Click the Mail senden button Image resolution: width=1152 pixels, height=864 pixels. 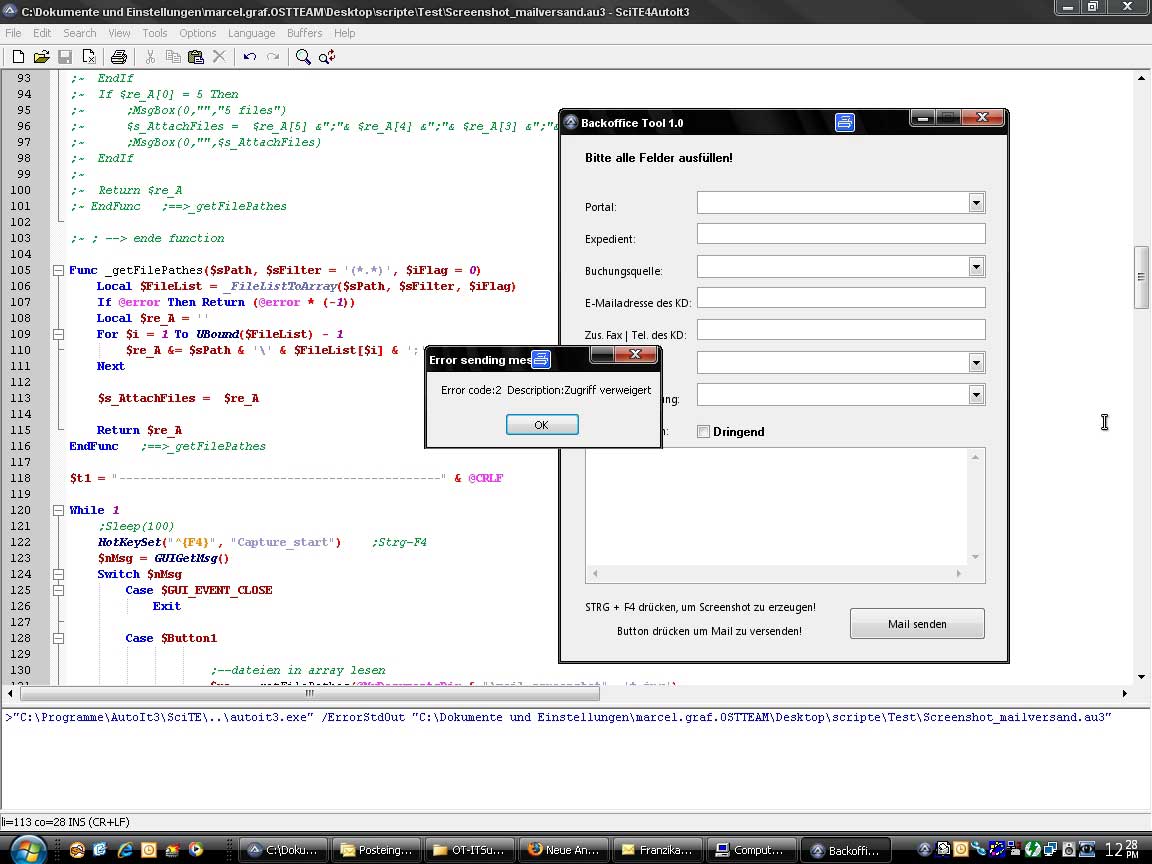point(917,624)
